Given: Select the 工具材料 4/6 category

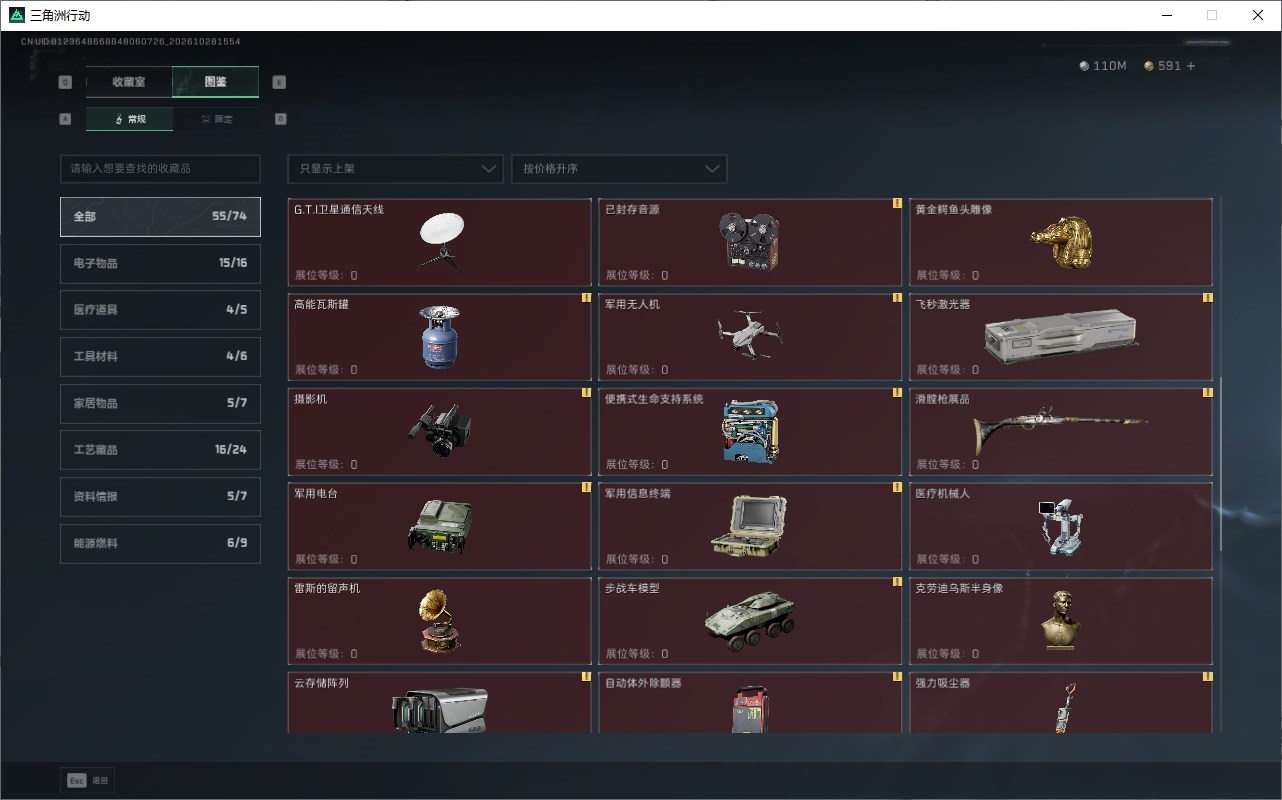Looking at the screenshot, I should point(160,357).
